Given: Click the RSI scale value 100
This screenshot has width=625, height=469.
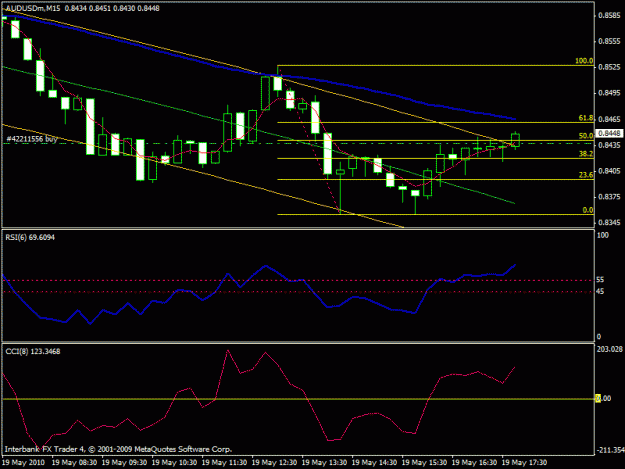Looking at the screenshot, I should [603, 235].
